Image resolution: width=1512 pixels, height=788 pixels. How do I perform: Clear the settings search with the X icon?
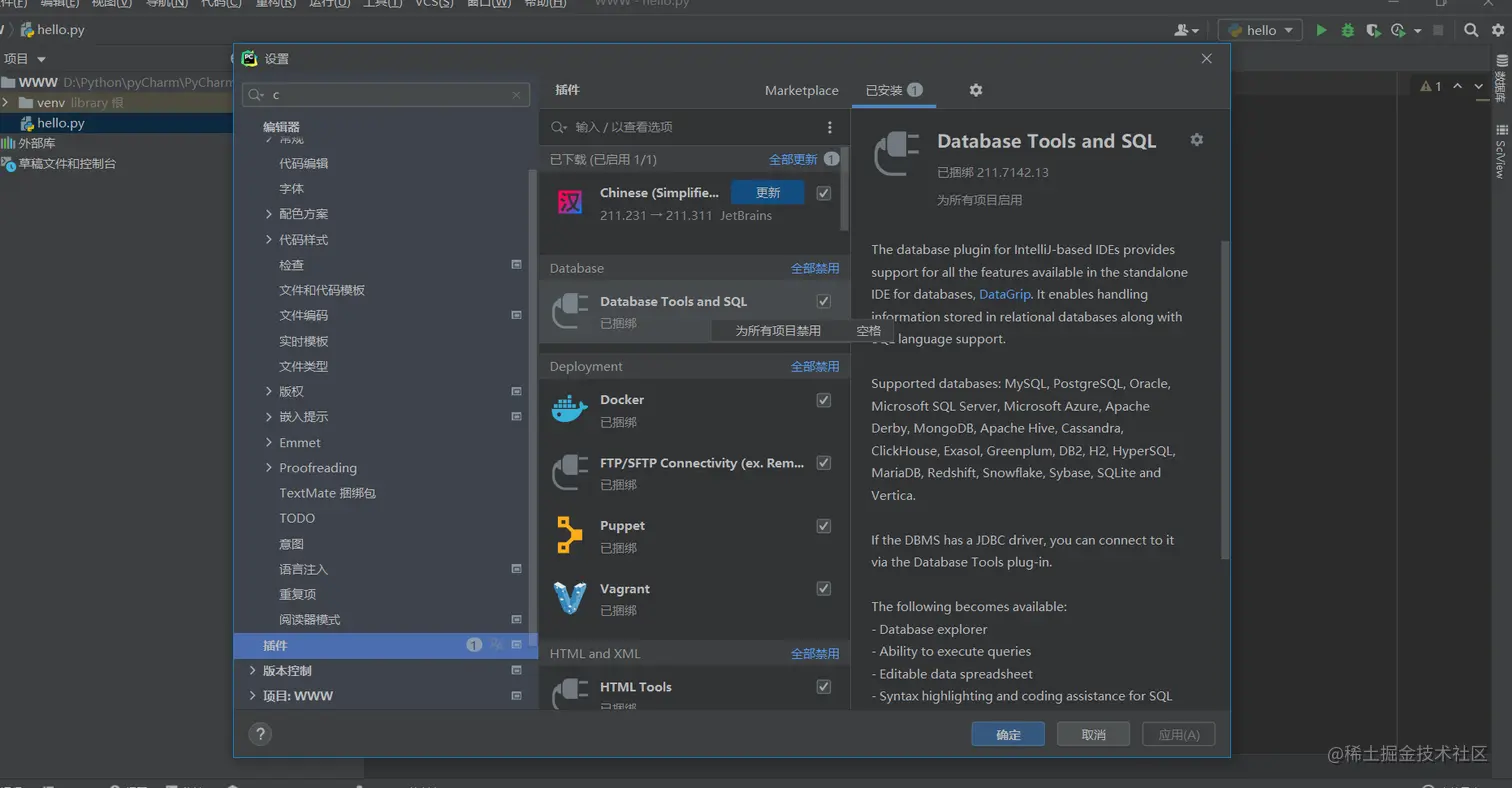(516, 95)
